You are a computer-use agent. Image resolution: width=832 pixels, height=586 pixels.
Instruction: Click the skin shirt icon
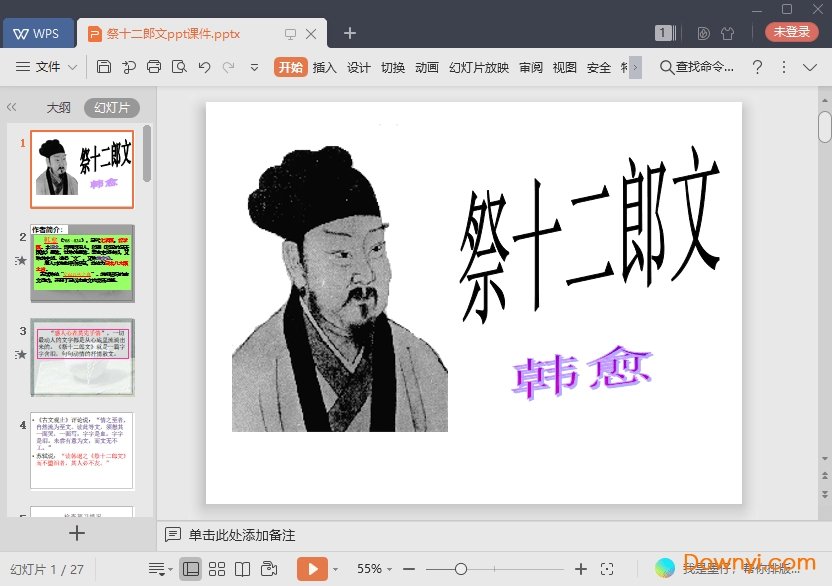(727, 33)
